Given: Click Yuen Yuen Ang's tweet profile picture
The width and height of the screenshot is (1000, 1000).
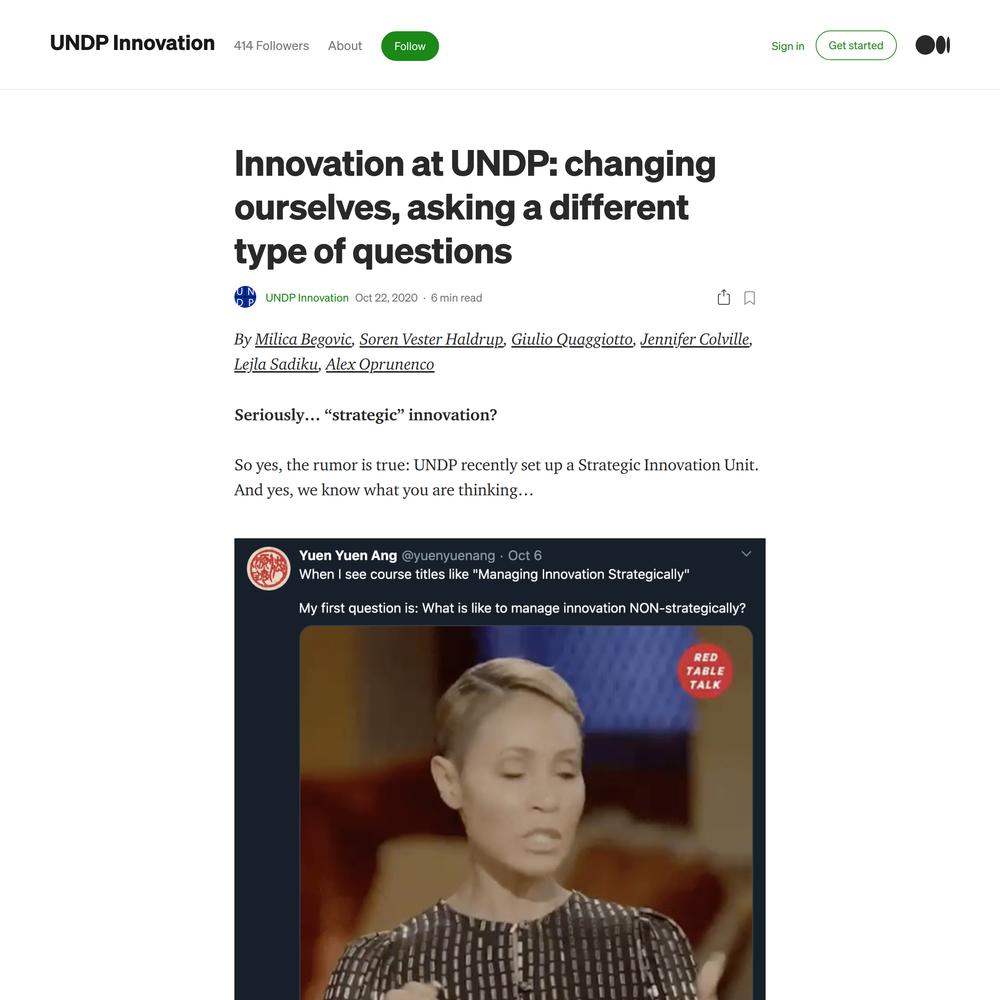Looking at the screenshot, I should (268, 568).
